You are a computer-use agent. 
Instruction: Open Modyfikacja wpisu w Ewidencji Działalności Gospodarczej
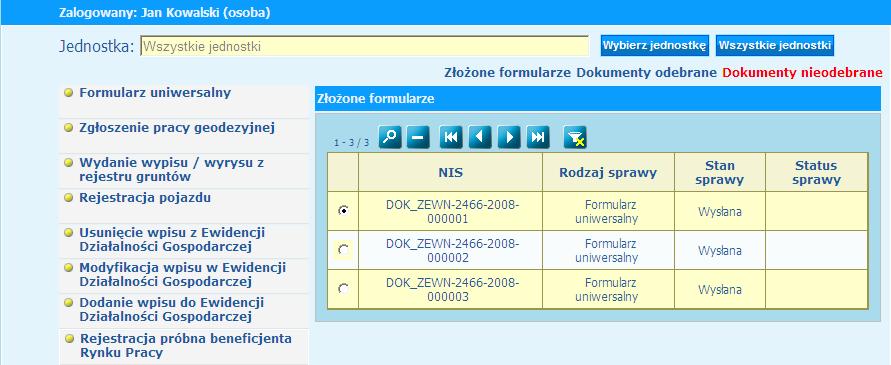click(x=182, y=275)
